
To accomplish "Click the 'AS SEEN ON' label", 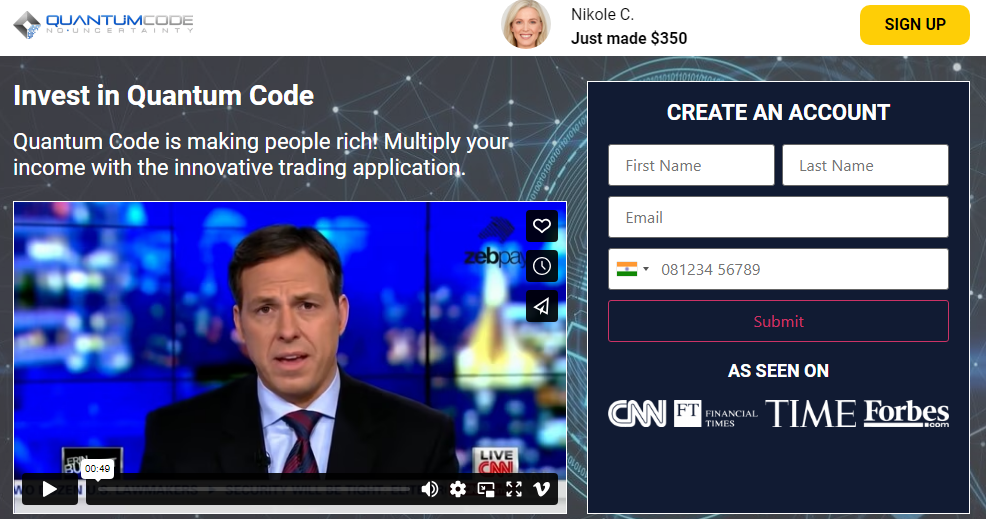I will coord(778,371).
